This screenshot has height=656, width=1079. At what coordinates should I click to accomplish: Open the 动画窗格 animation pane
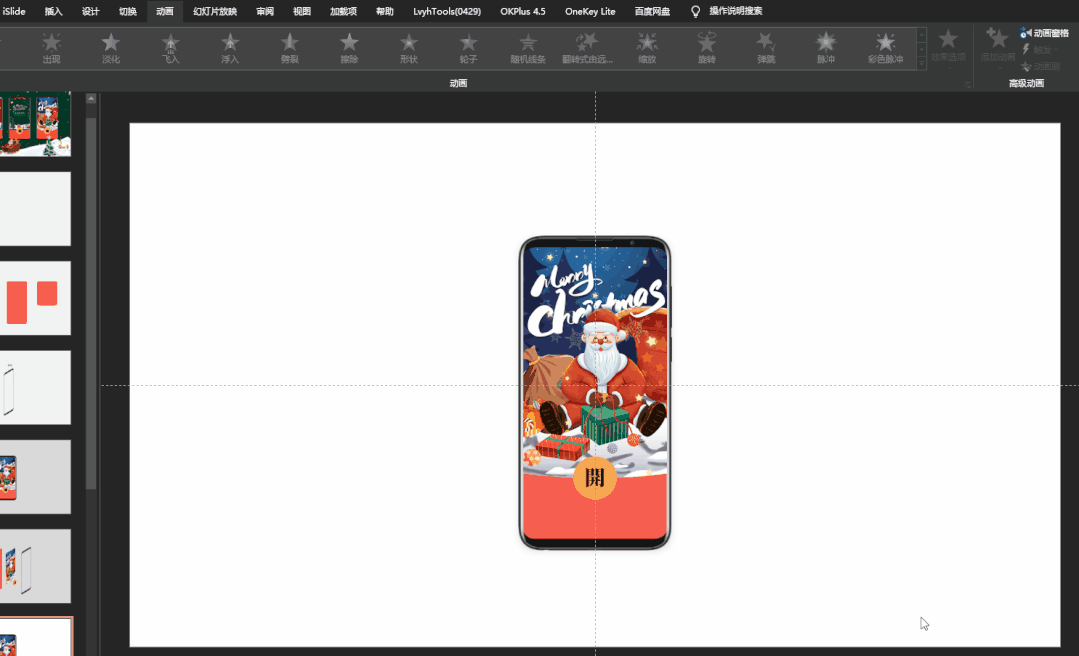[1044, 33]
